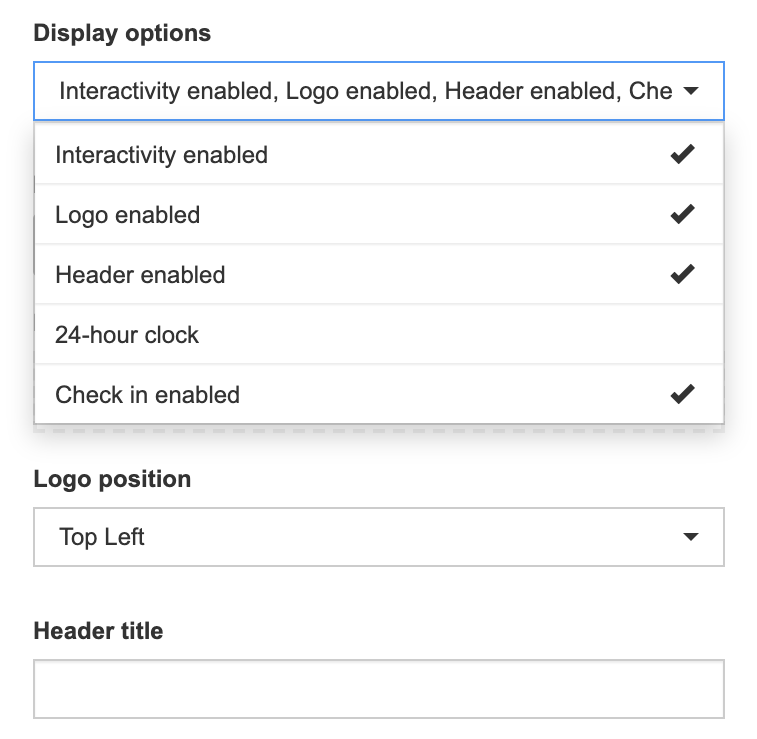Click the Display options caret arrow
This screenshot has height=739, width=757.
pyautogui.click(x=691, y=91)
